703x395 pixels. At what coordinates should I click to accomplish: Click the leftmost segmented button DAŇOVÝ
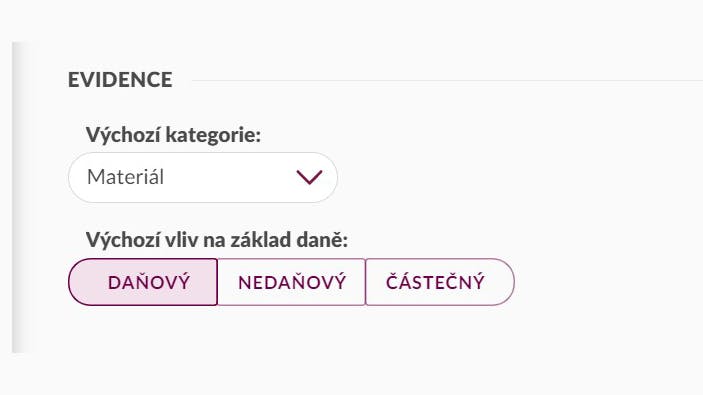(x=143, y=282)
